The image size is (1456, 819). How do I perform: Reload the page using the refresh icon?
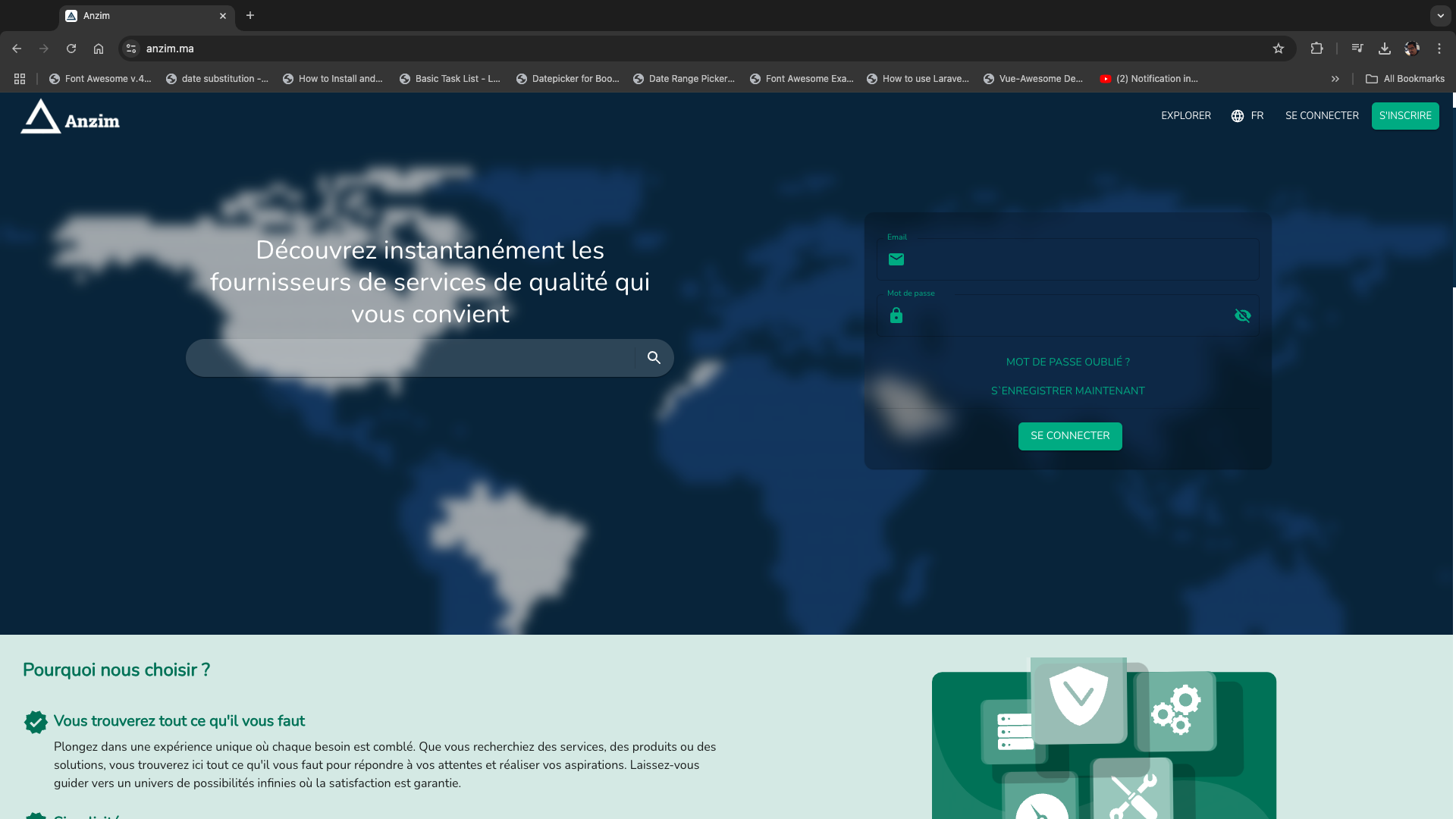[x=71, y=48]
